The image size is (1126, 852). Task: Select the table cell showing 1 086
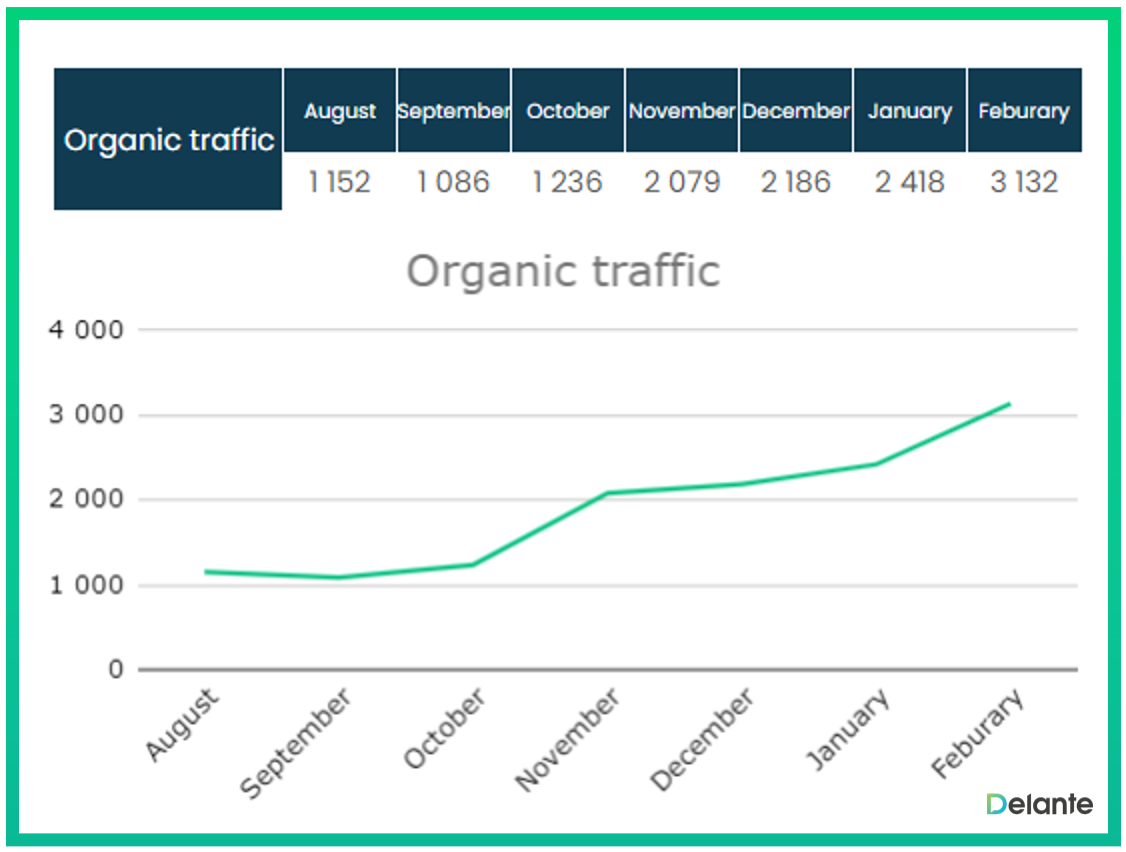pos(454,182)
